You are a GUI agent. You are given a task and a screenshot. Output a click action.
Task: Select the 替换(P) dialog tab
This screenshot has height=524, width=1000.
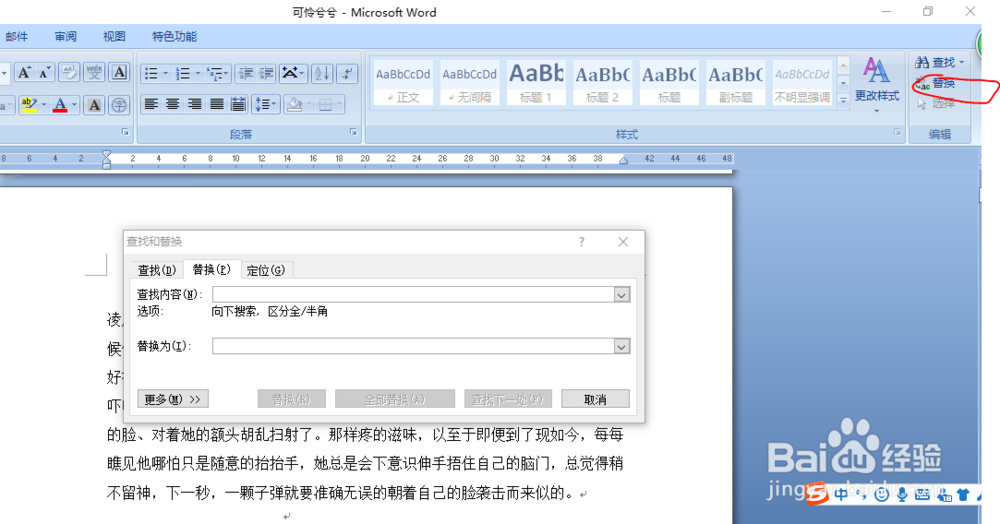(212, 269)
